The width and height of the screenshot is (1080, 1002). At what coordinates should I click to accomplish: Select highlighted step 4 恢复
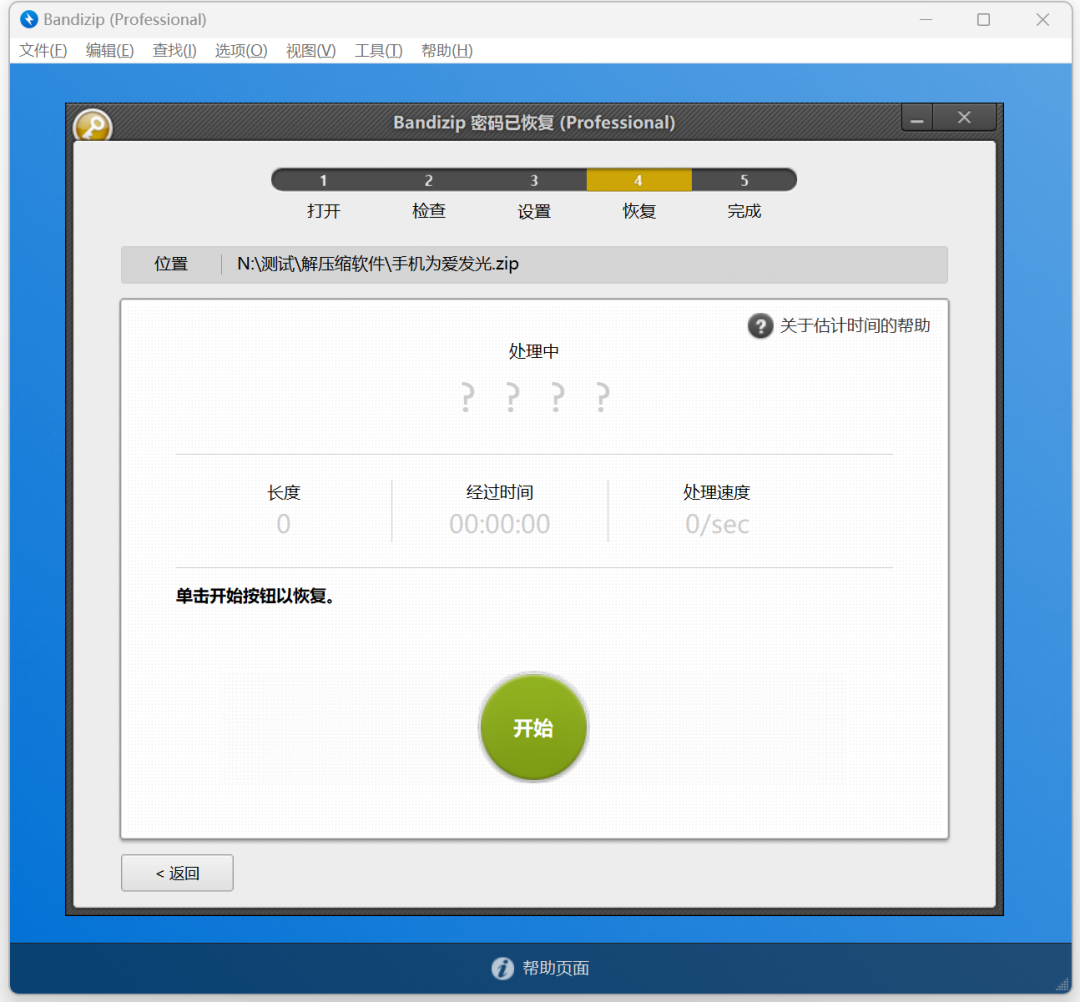tap(638, 180)
